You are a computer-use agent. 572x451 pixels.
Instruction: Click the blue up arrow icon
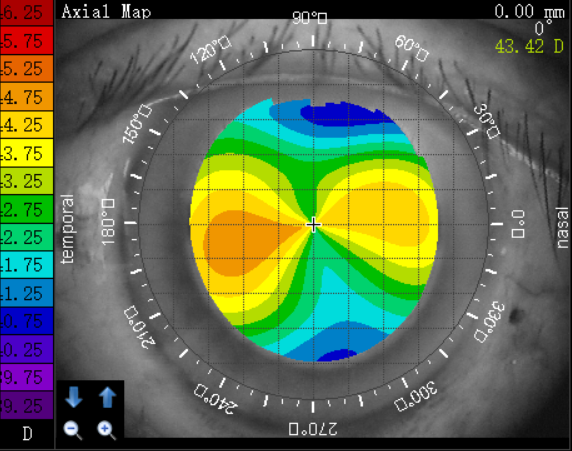(x=108, y=397)
